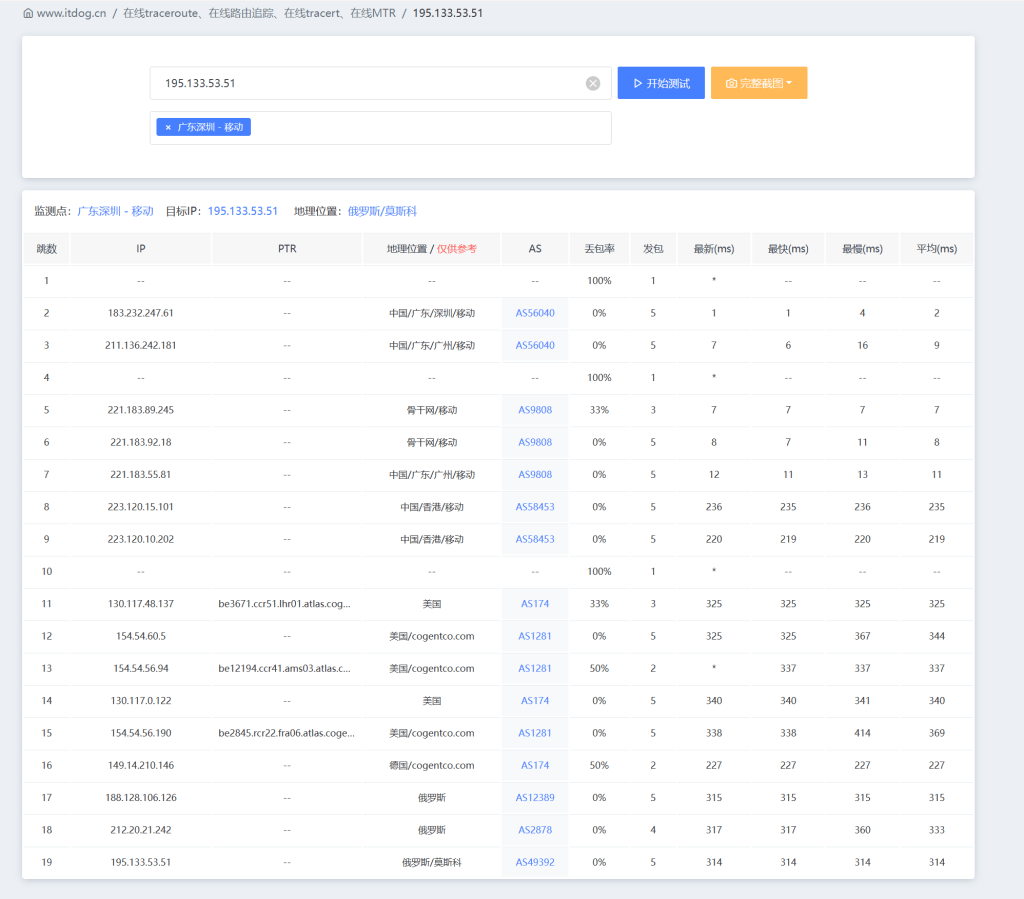The height and width of the screenshot is (899, 1024).
Task: Open AS1281 link for 154.54.56.94
Action: 535,669
